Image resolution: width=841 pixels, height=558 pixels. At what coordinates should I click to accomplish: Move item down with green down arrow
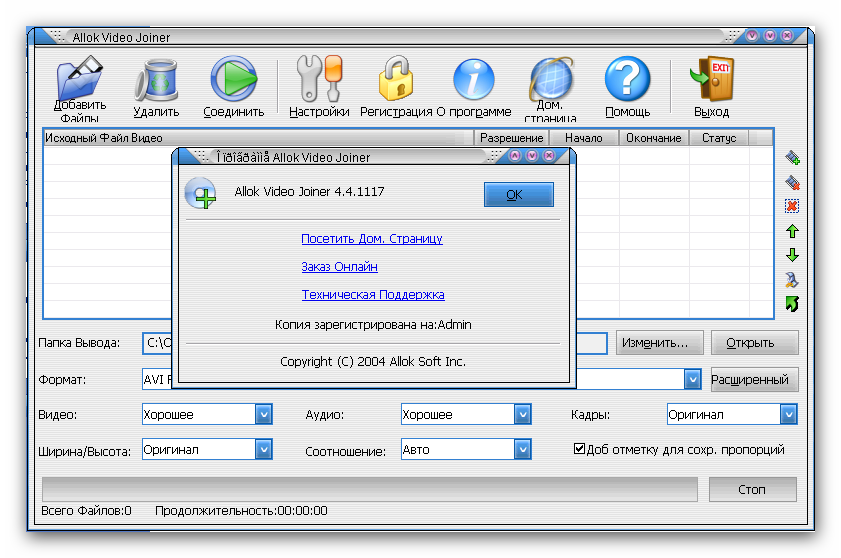(792, 255)
